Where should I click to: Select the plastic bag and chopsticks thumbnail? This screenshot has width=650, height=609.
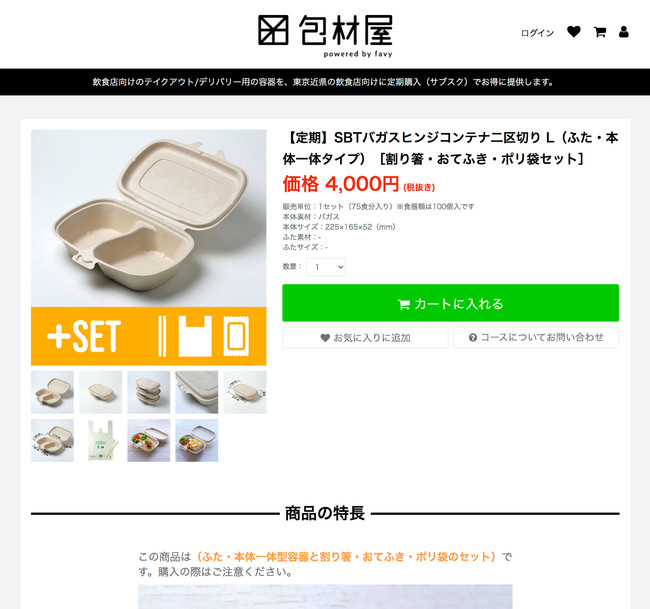[100, 440]
